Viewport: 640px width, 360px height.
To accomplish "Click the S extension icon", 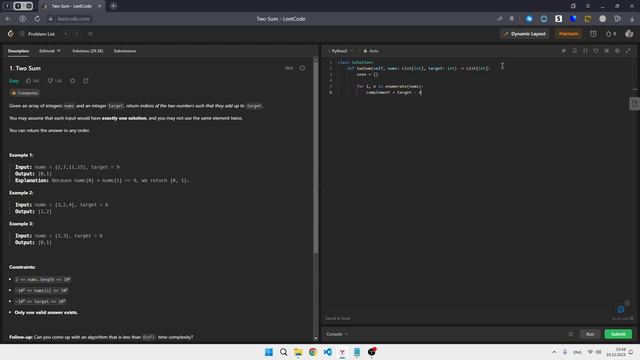I will (x=558, y=19).
